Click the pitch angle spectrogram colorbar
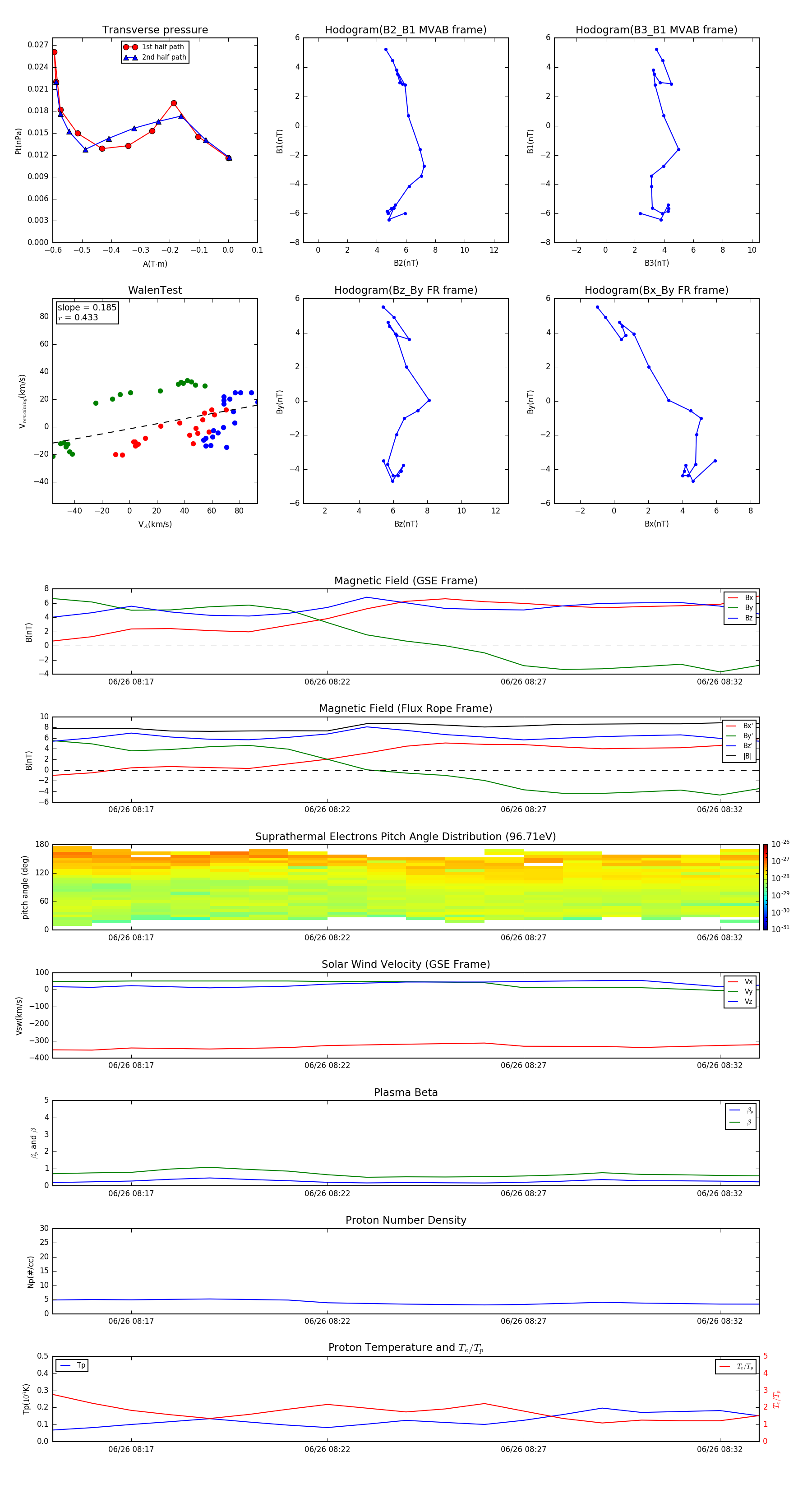The height and width of the screenshot is (1489, 812). pos(765,887)
